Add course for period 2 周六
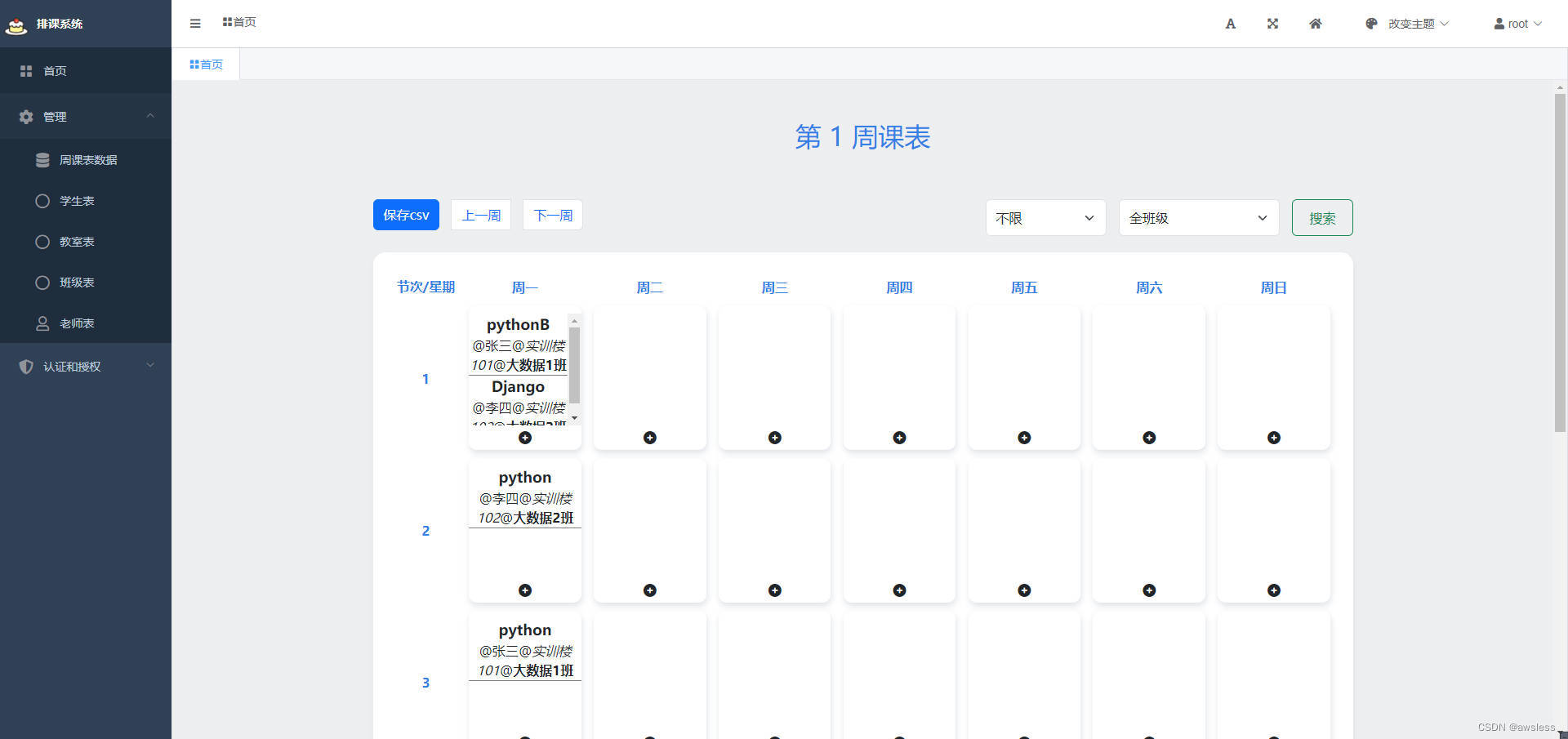Image resolution: width=1568 pixels, height=739 pixels. pyautogui.click(x=1149, y=590)
